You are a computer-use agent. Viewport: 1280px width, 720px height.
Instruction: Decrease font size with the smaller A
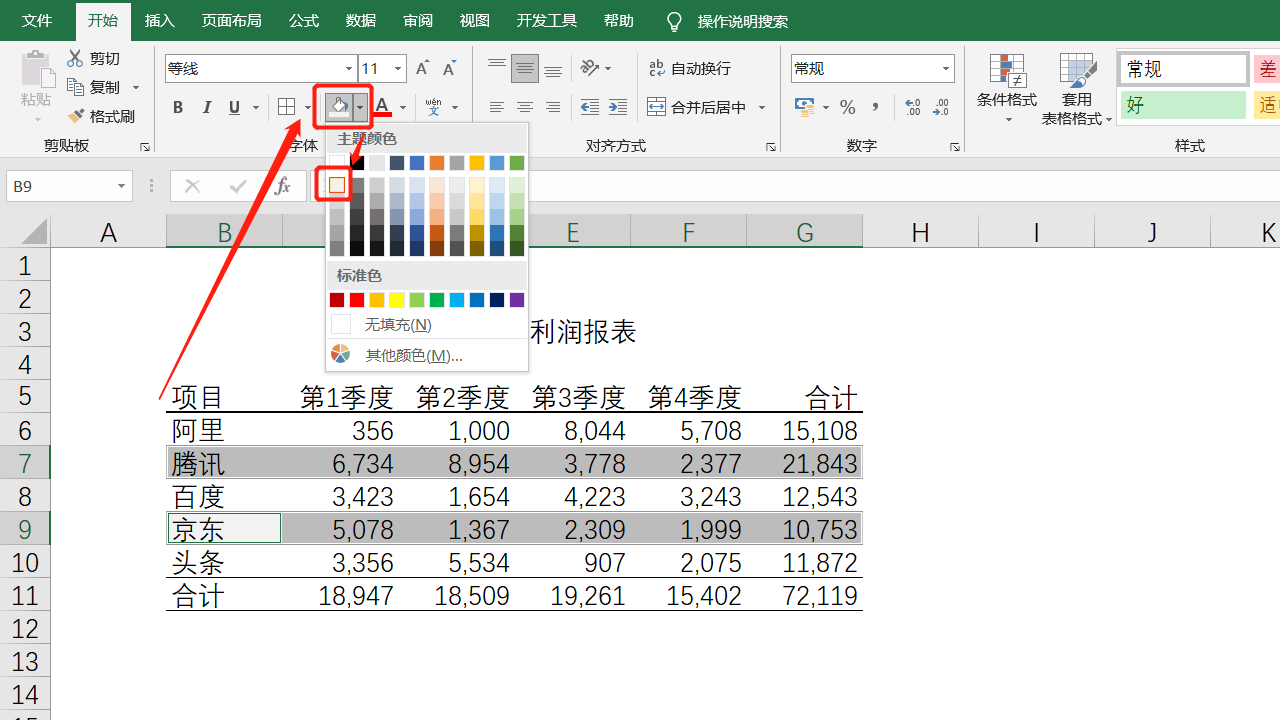[450, 68]
